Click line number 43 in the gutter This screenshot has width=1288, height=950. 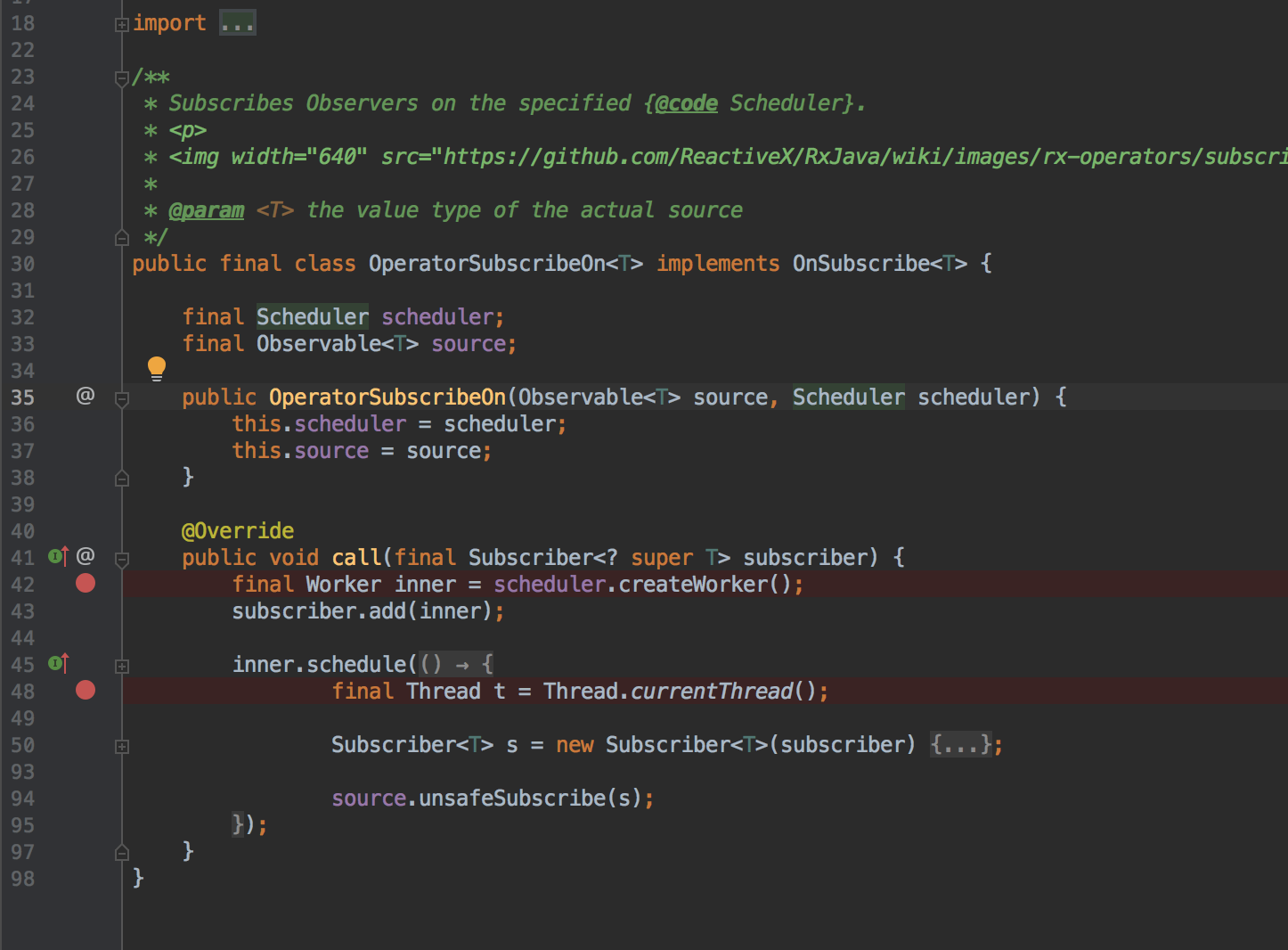[23, 611]
